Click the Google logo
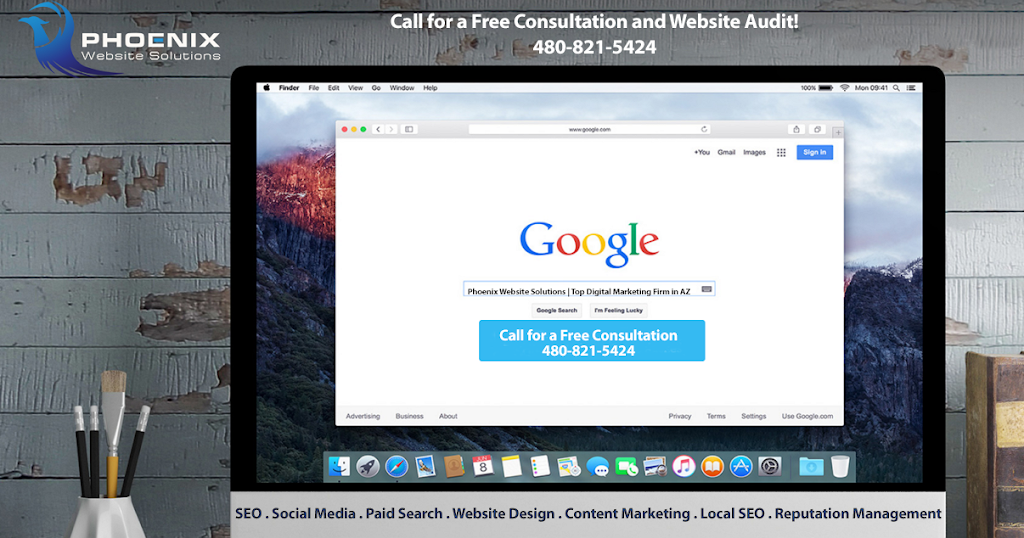Screen dimensions: 1024x538 tap(589, 244)
